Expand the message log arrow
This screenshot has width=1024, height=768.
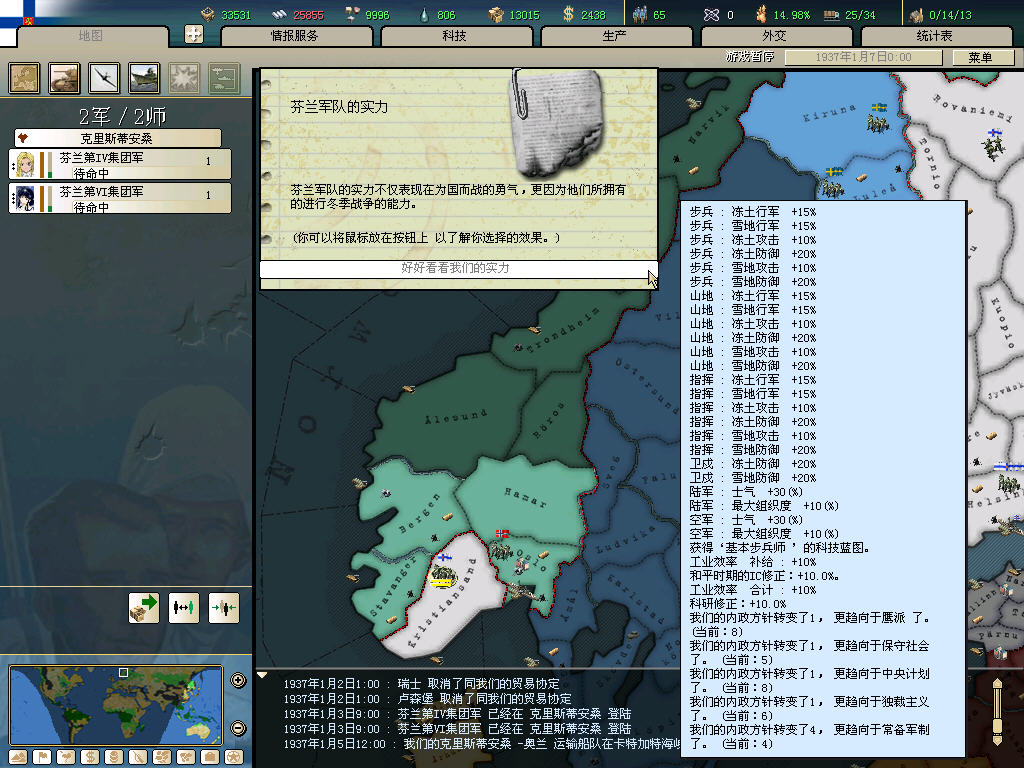coord(263,676)
